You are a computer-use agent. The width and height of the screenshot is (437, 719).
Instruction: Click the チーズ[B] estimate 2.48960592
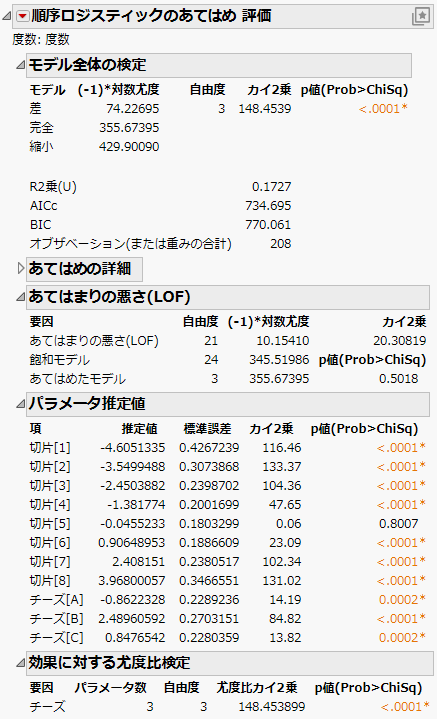tap(132, 619)
